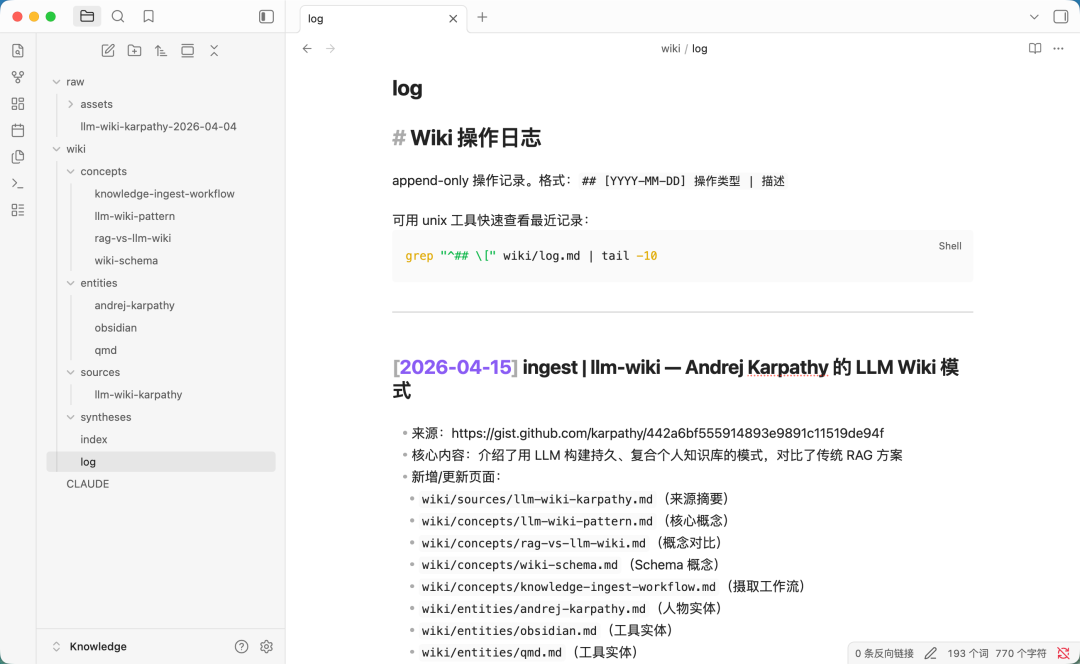Open the karpathy gist GitHub link

[667, 433]
